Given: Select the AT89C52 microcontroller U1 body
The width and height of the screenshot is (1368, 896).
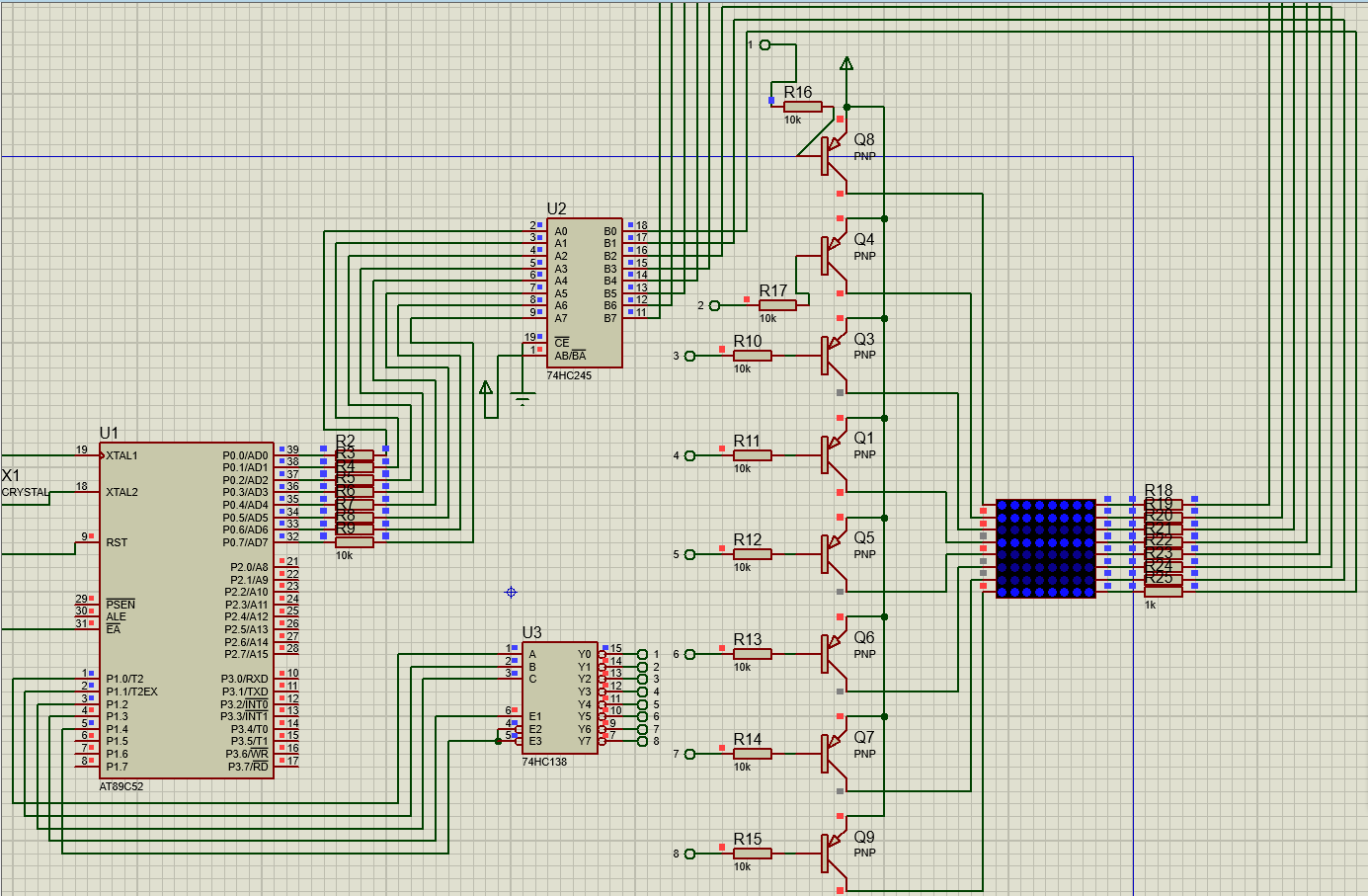Looking at the screenshot, I should 187,611.
